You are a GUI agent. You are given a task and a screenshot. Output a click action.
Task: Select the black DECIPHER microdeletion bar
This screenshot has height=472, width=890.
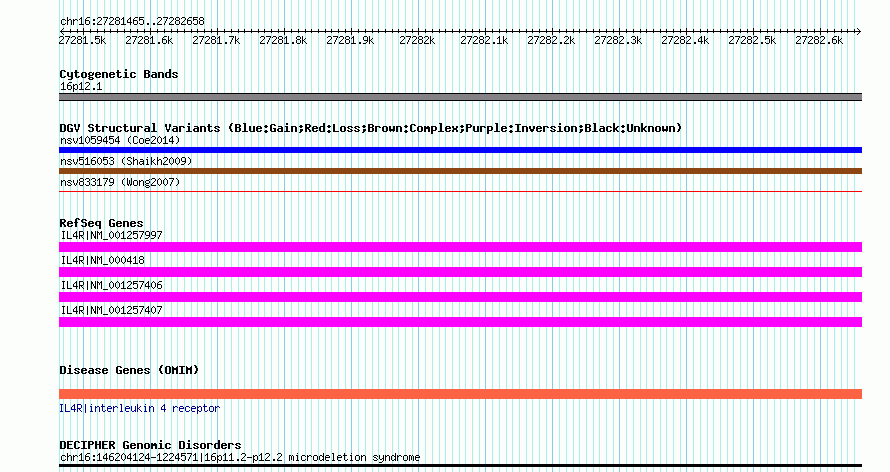(460, 466)
